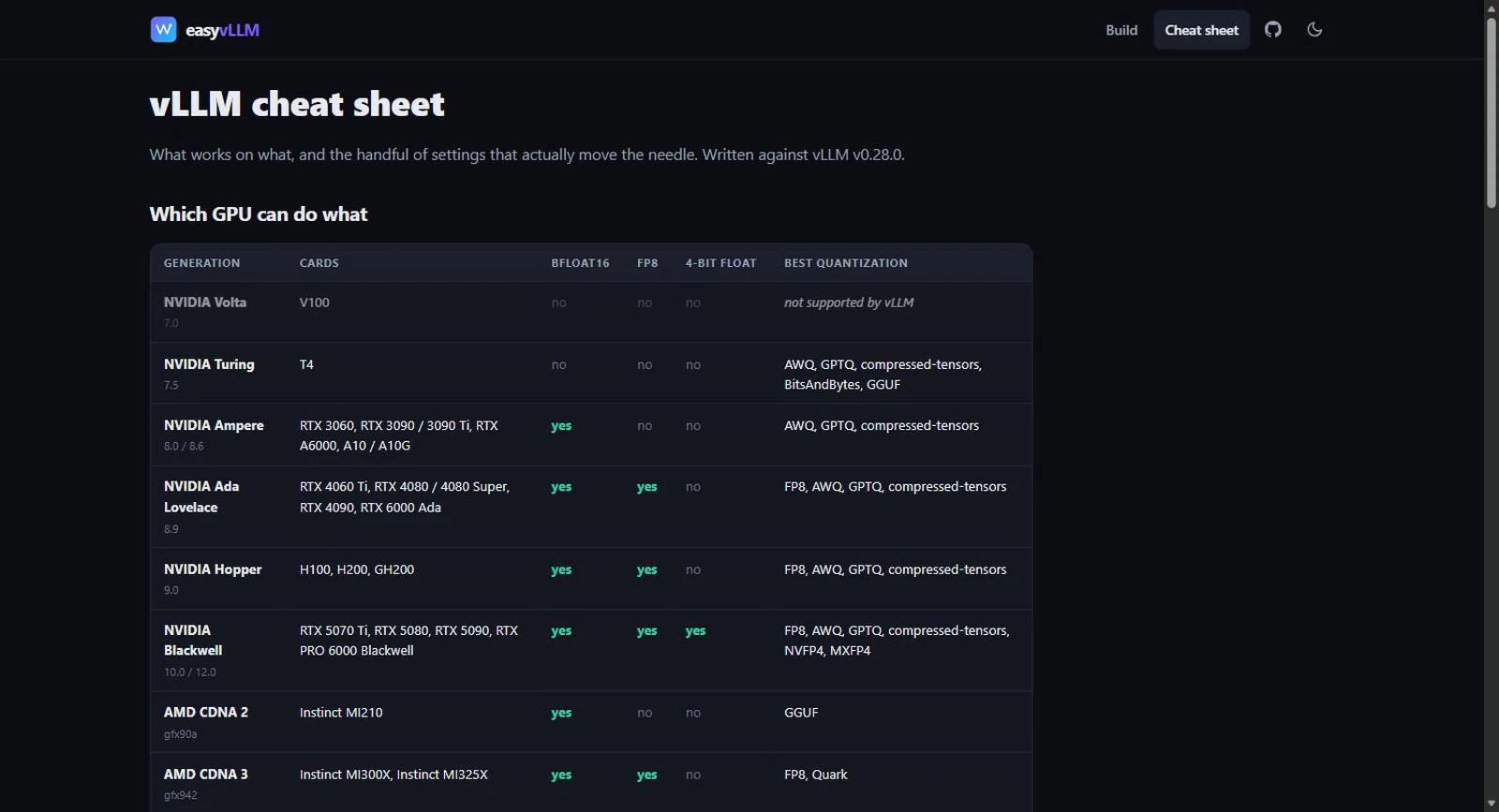Click the NVIDIA Hopper row label
Screen dimensions: 1499x812
(x=213, y=569)
